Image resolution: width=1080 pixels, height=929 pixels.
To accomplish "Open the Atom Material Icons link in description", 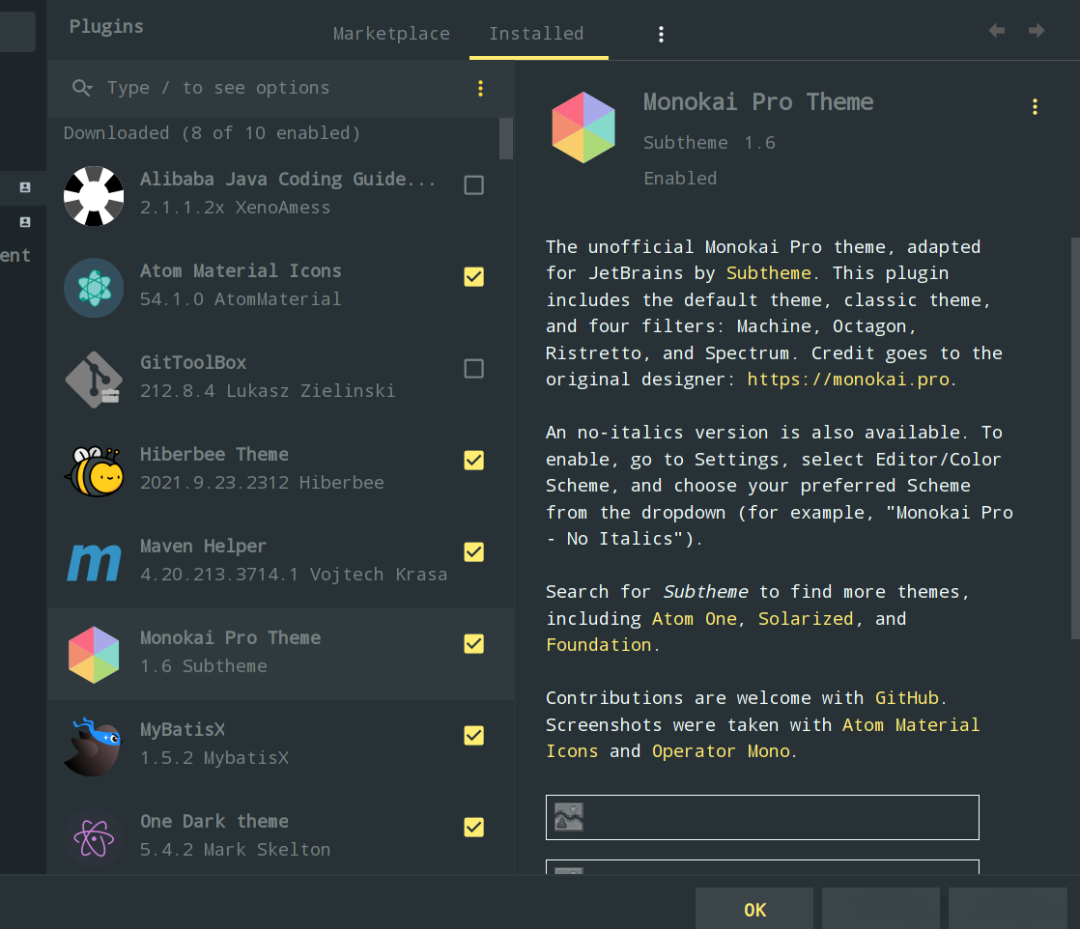I will [x=911, y=725].
